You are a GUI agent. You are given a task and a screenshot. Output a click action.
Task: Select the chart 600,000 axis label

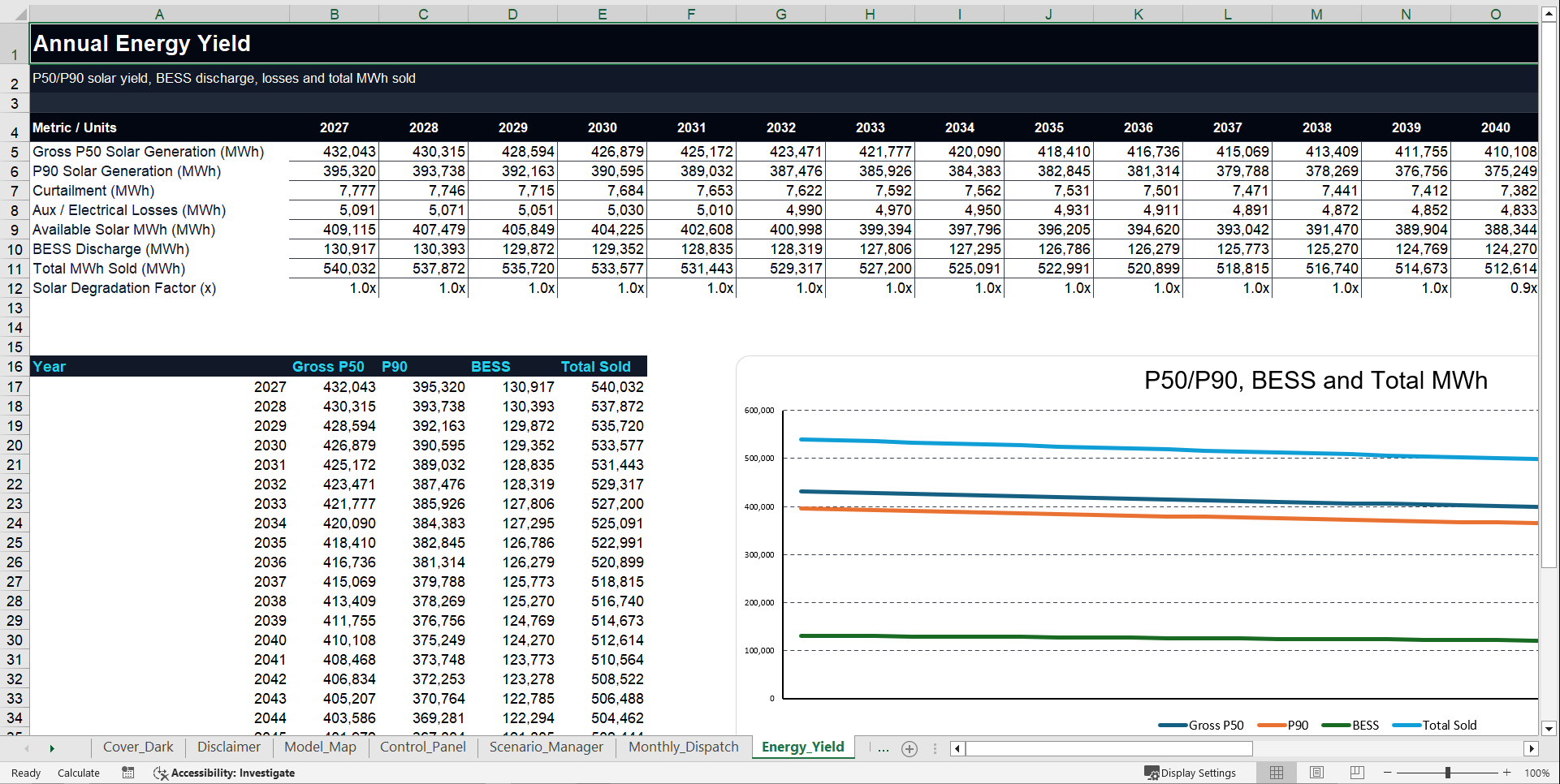759,410
